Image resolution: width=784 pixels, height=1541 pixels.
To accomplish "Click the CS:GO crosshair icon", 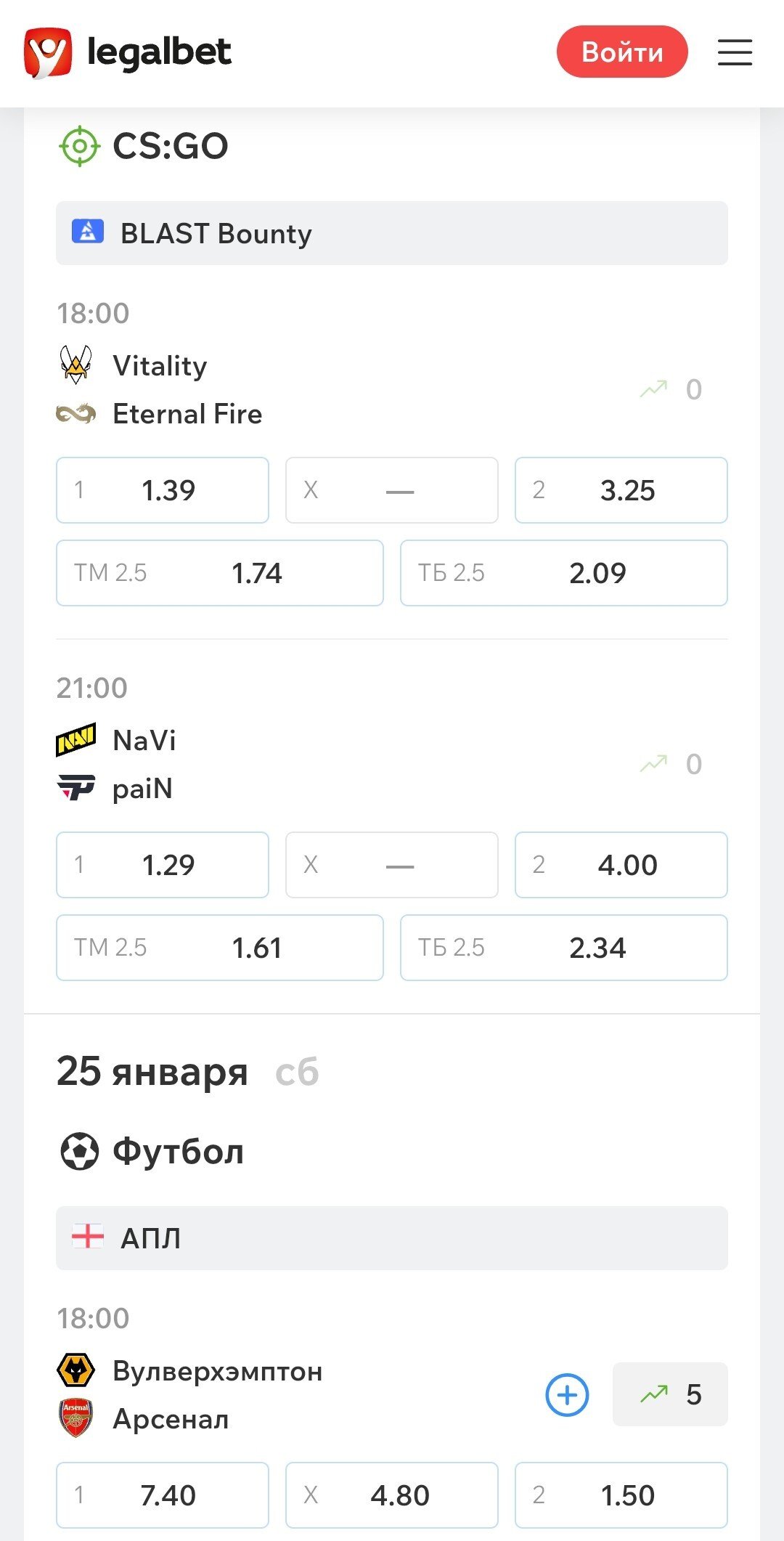I will 78,146.
